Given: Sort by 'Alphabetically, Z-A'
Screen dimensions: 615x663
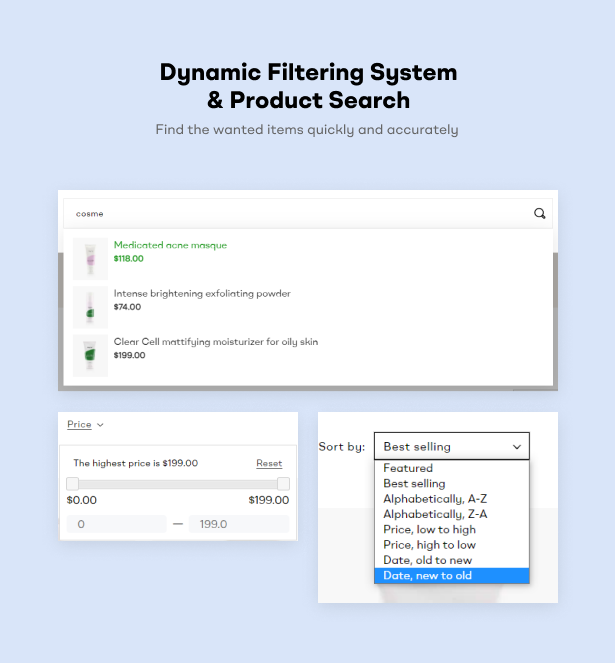Looking at the screenshot, I should [452, 514].
